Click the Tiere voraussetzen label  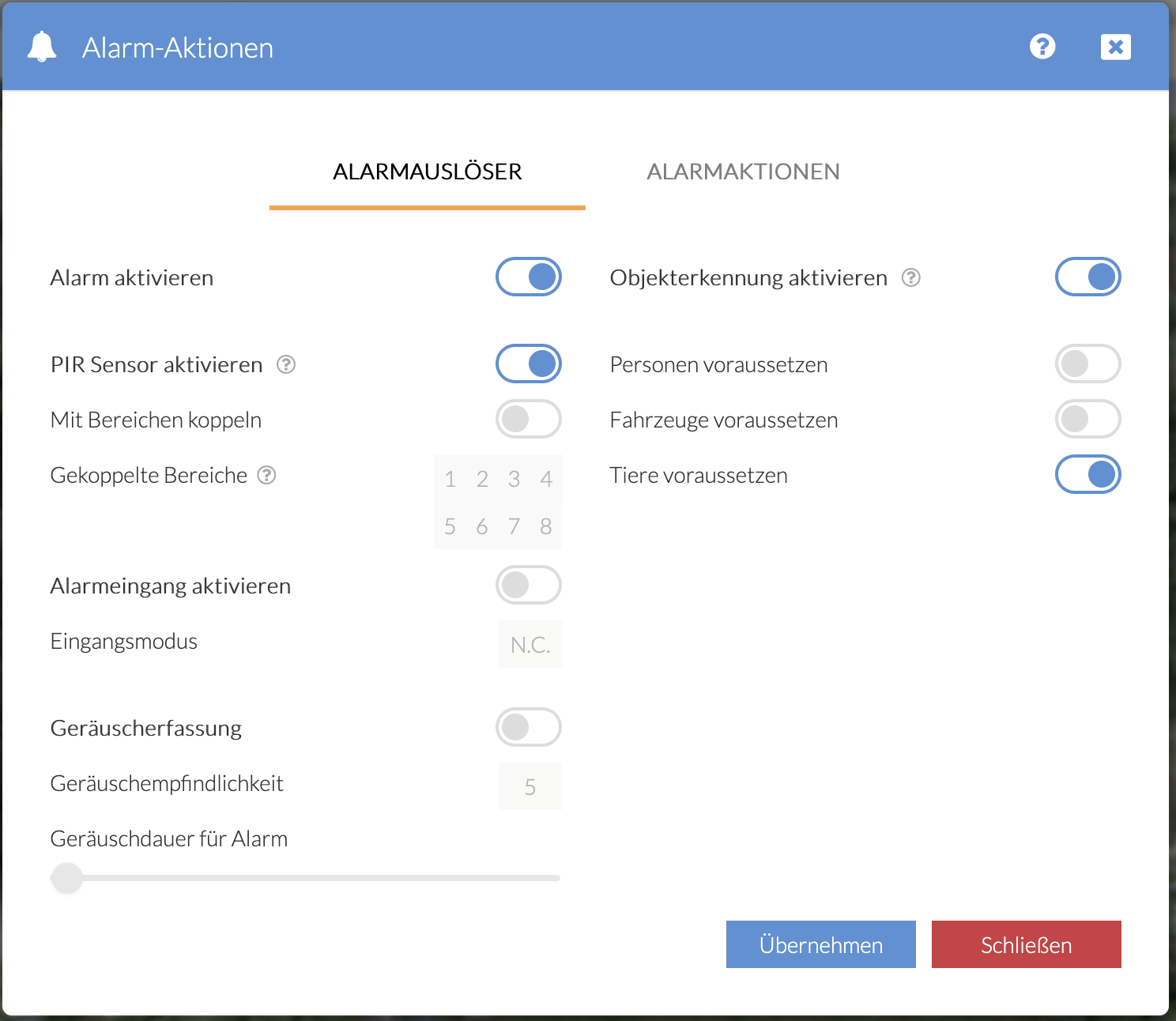tap(699, 475)
